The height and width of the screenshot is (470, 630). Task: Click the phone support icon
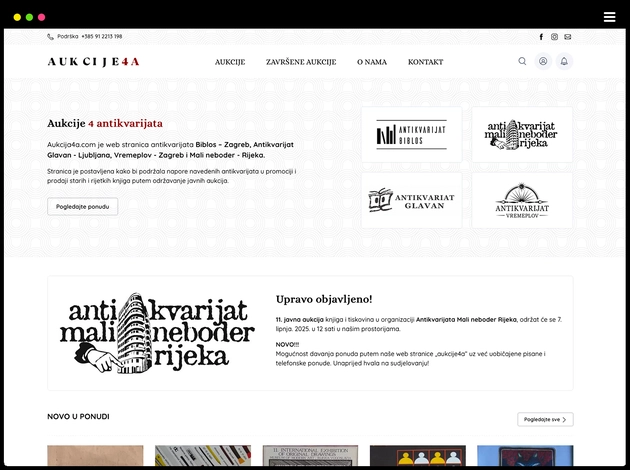(50, 37)
